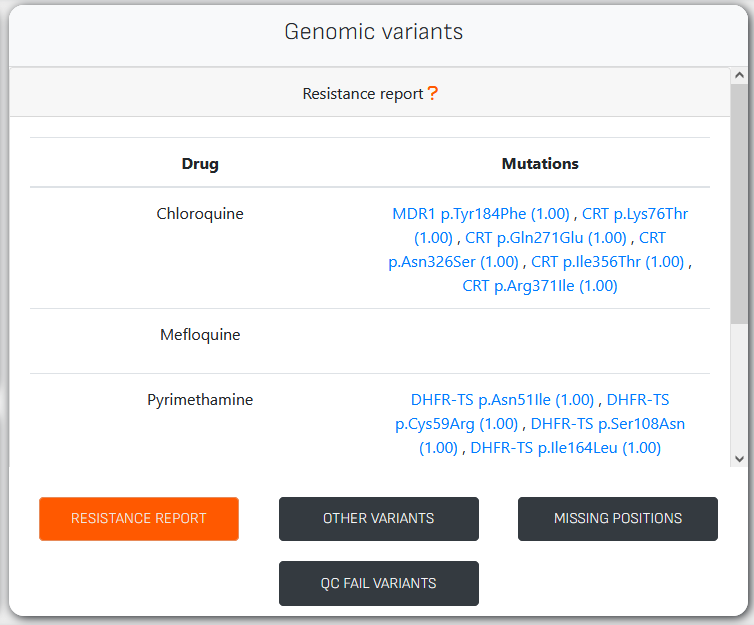Click the DHFR-TS p.Asn51Ile mutation link

pos(503,400)
